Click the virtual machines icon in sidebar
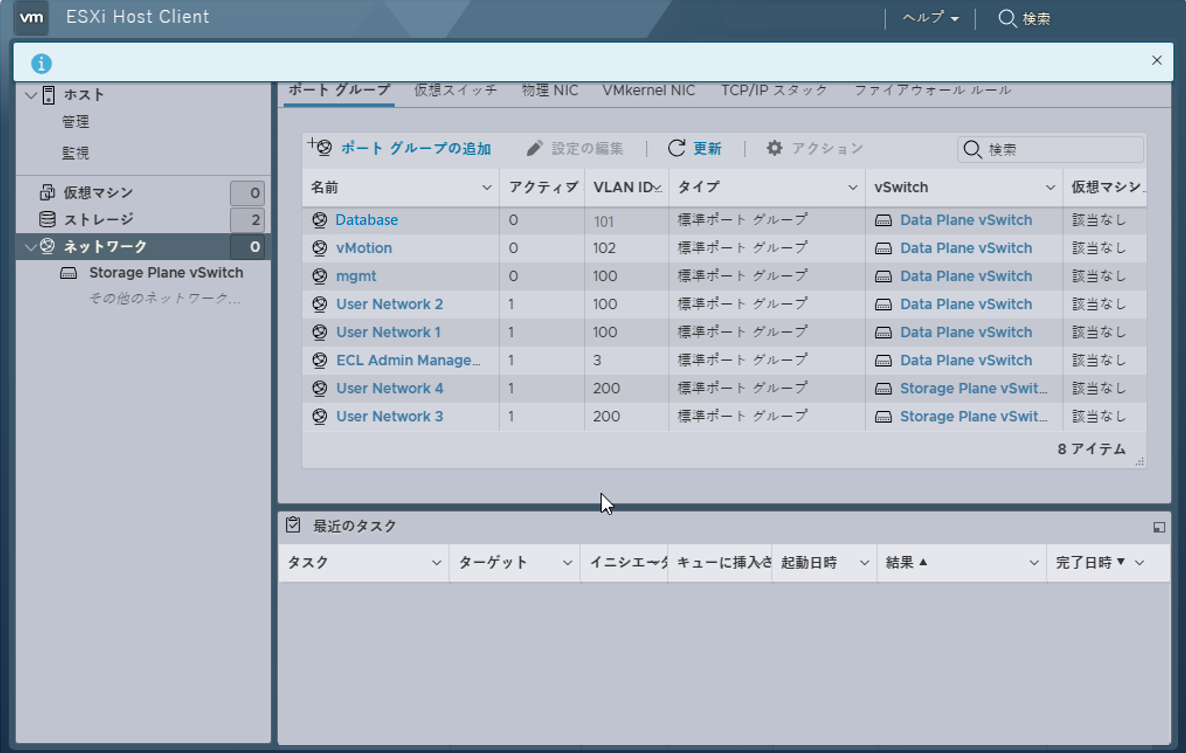 click(x=47, y=193)
